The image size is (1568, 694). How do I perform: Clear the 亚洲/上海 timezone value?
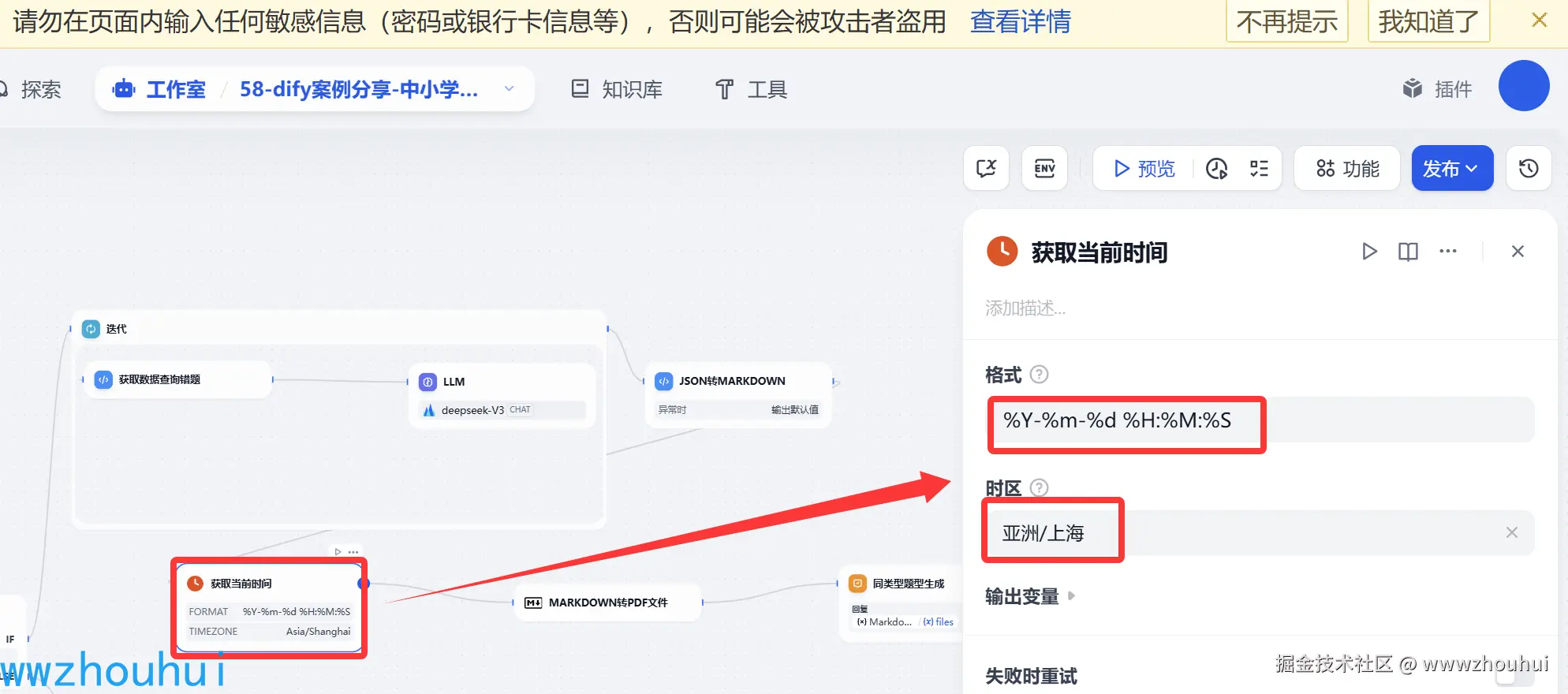point(1512,532)
